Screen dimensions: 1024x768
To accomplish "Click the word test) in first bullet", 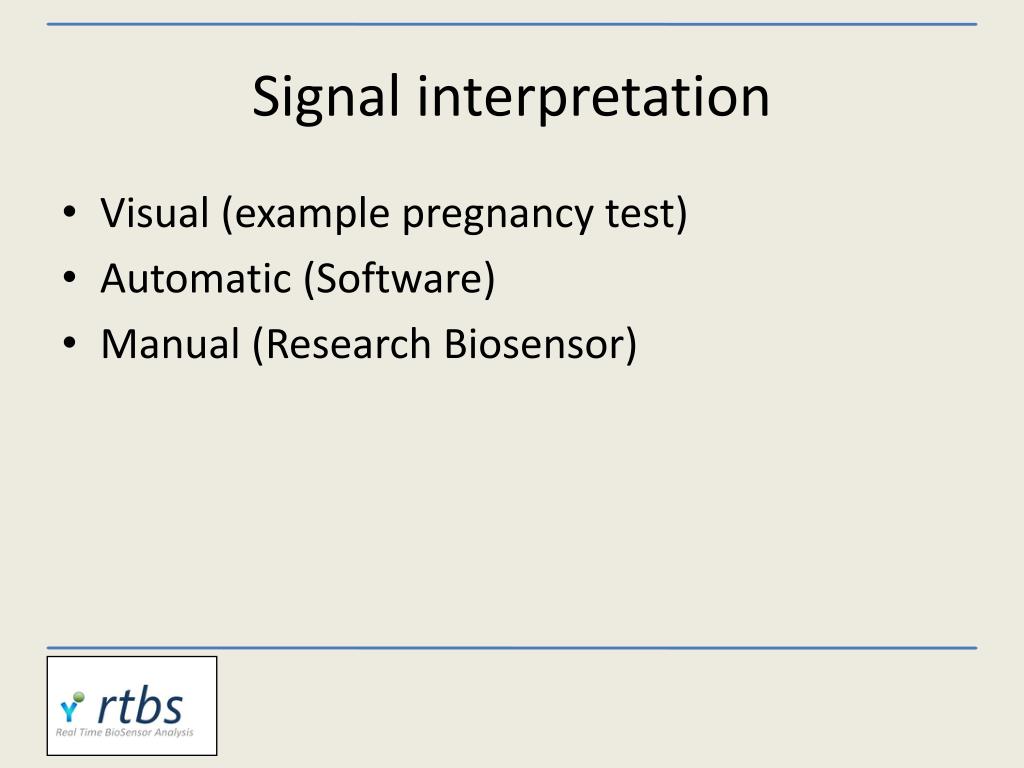I will 647,213.
